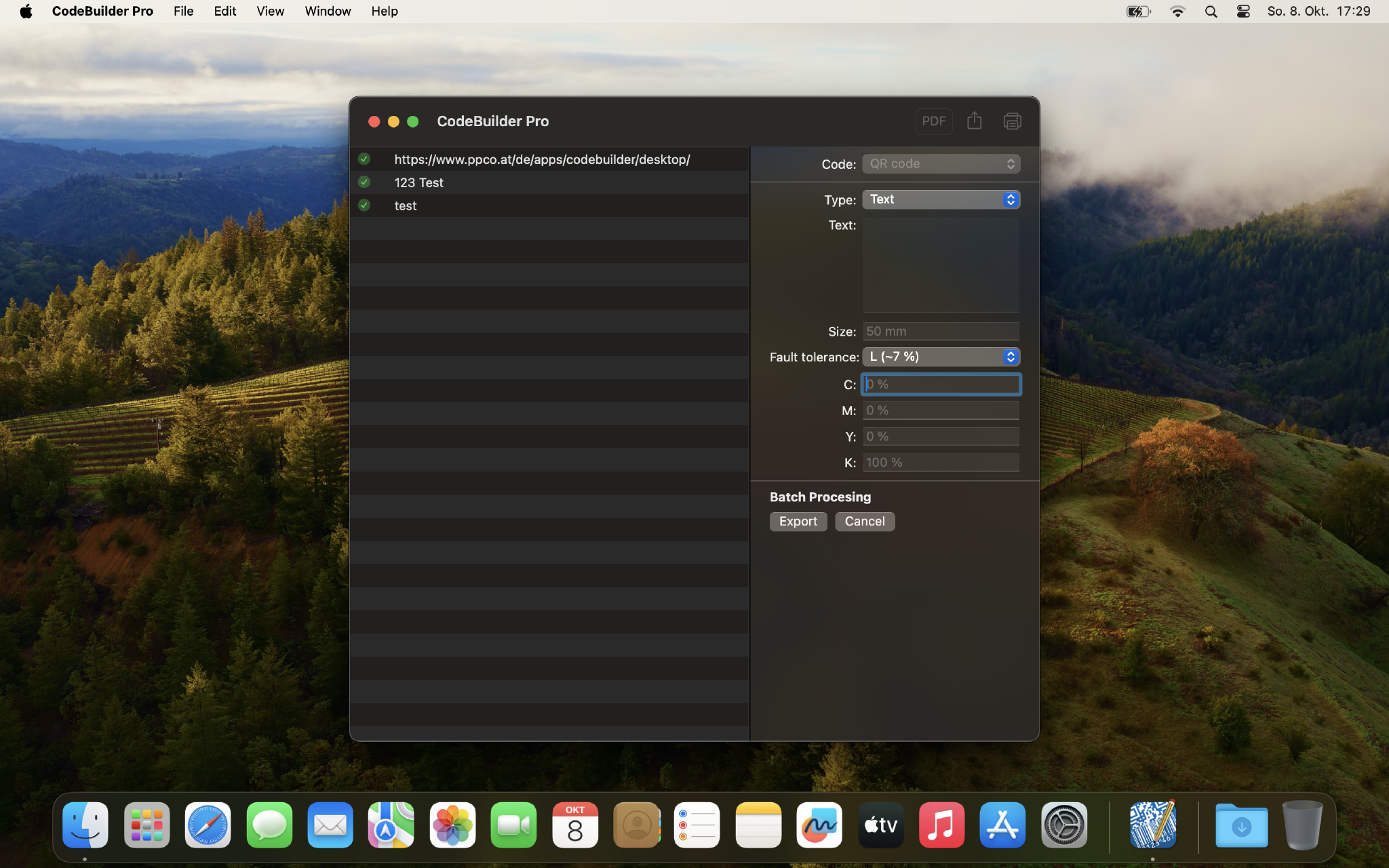The height and width of the screenshot is (868, 1389).
Task: Open Finder from the Dock
Action: (85, 825)
